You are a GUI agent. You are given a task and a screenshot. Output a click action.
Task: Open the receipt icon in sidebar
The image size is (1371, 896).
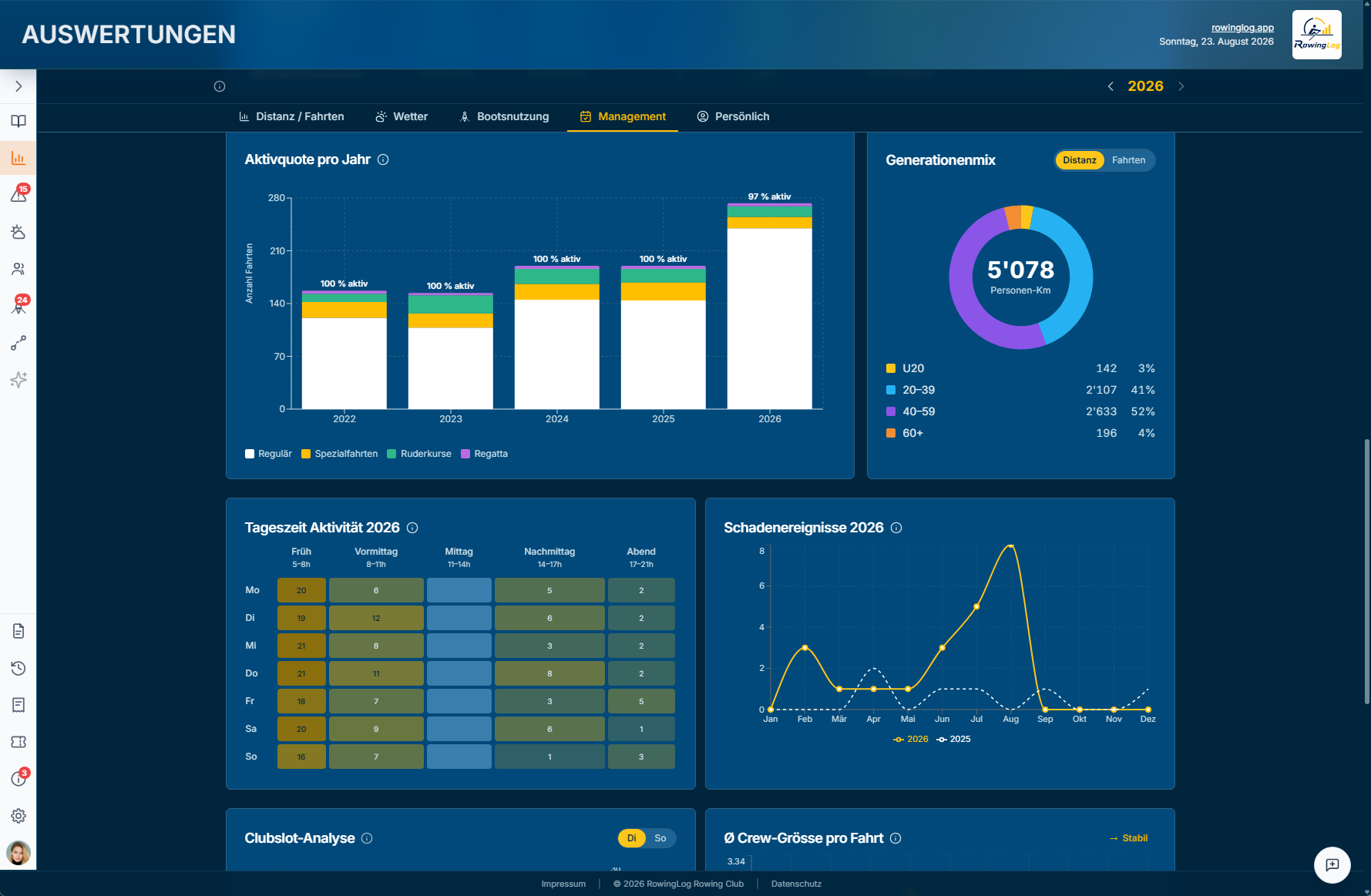click(18, 705)
